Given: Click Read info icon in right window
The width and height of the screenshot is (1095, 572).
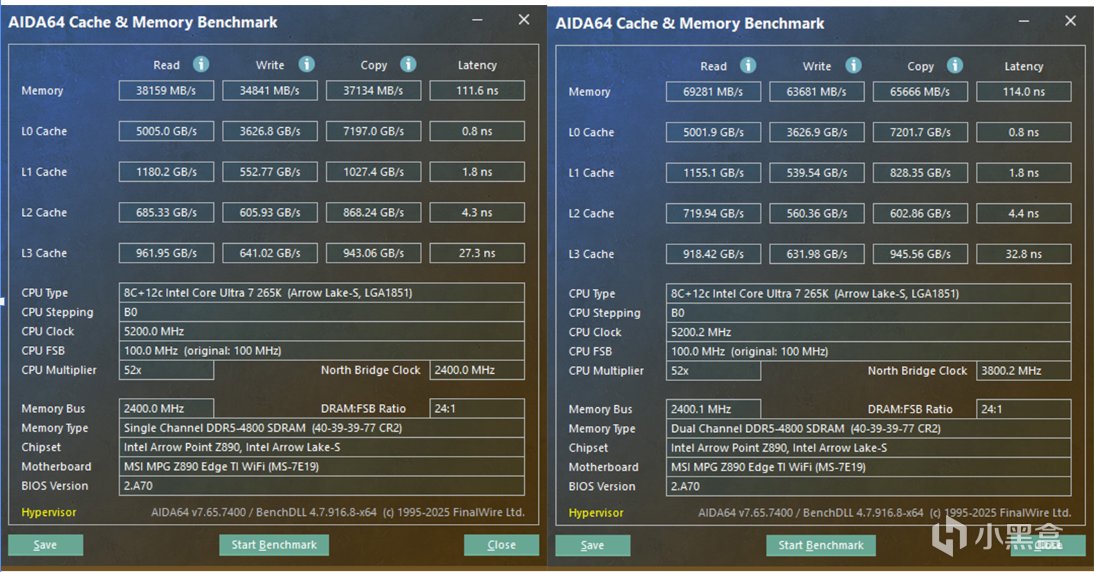Looking at the screenshot, I should point(748,66).
